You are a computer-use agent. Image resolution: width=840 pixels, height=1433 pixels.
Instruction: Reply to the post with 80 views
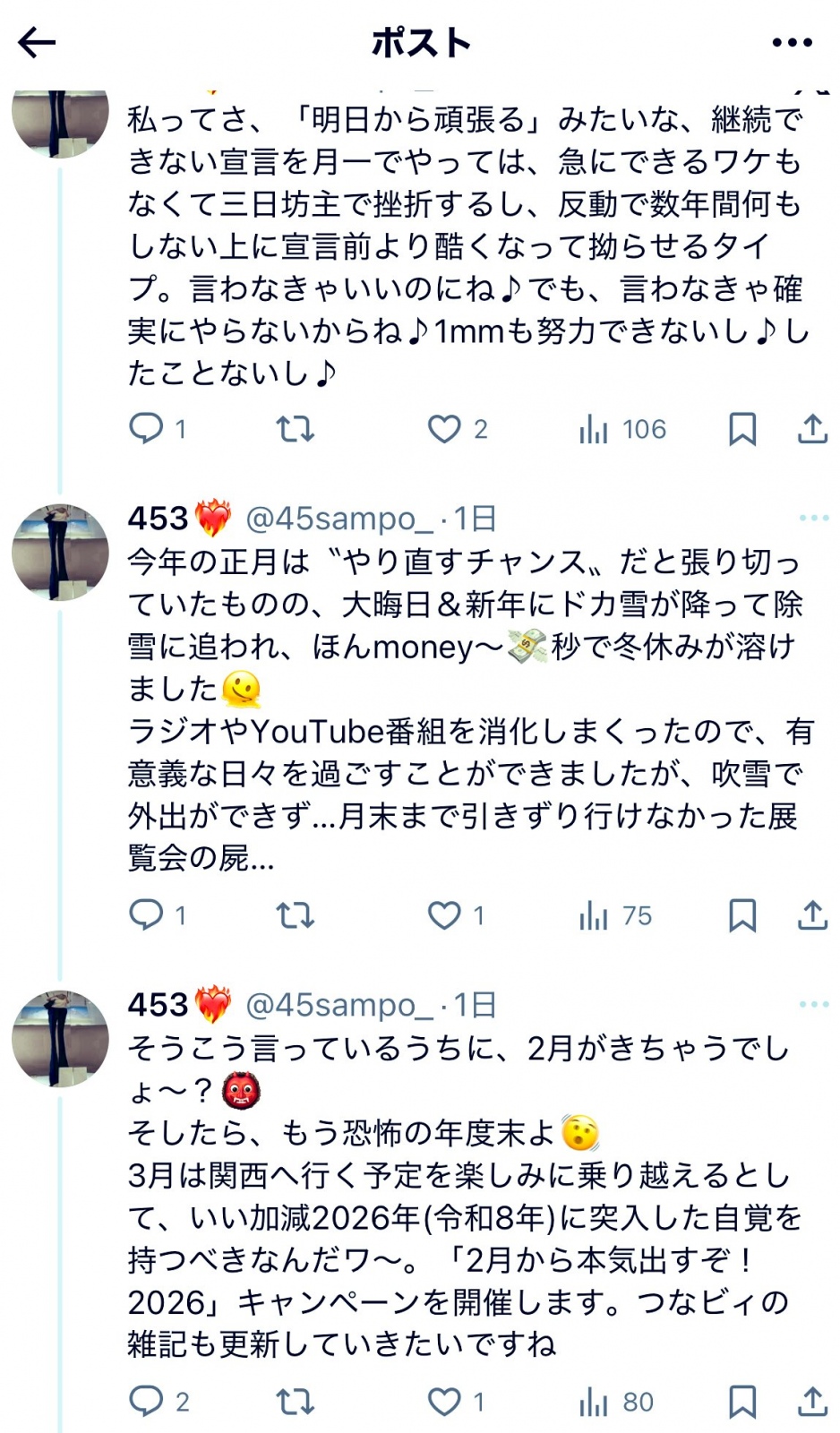(x=147, y=1401)
